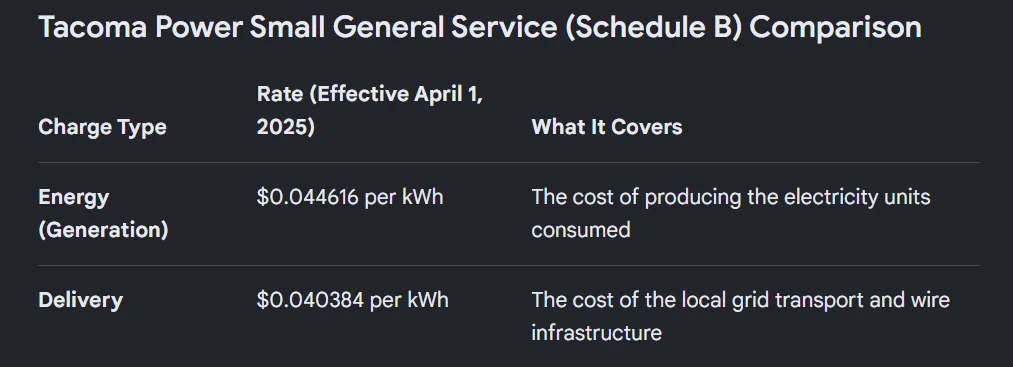Click the electricity production cost description
The height and width of the screenshot is (367, 1013).
(731, 213)
